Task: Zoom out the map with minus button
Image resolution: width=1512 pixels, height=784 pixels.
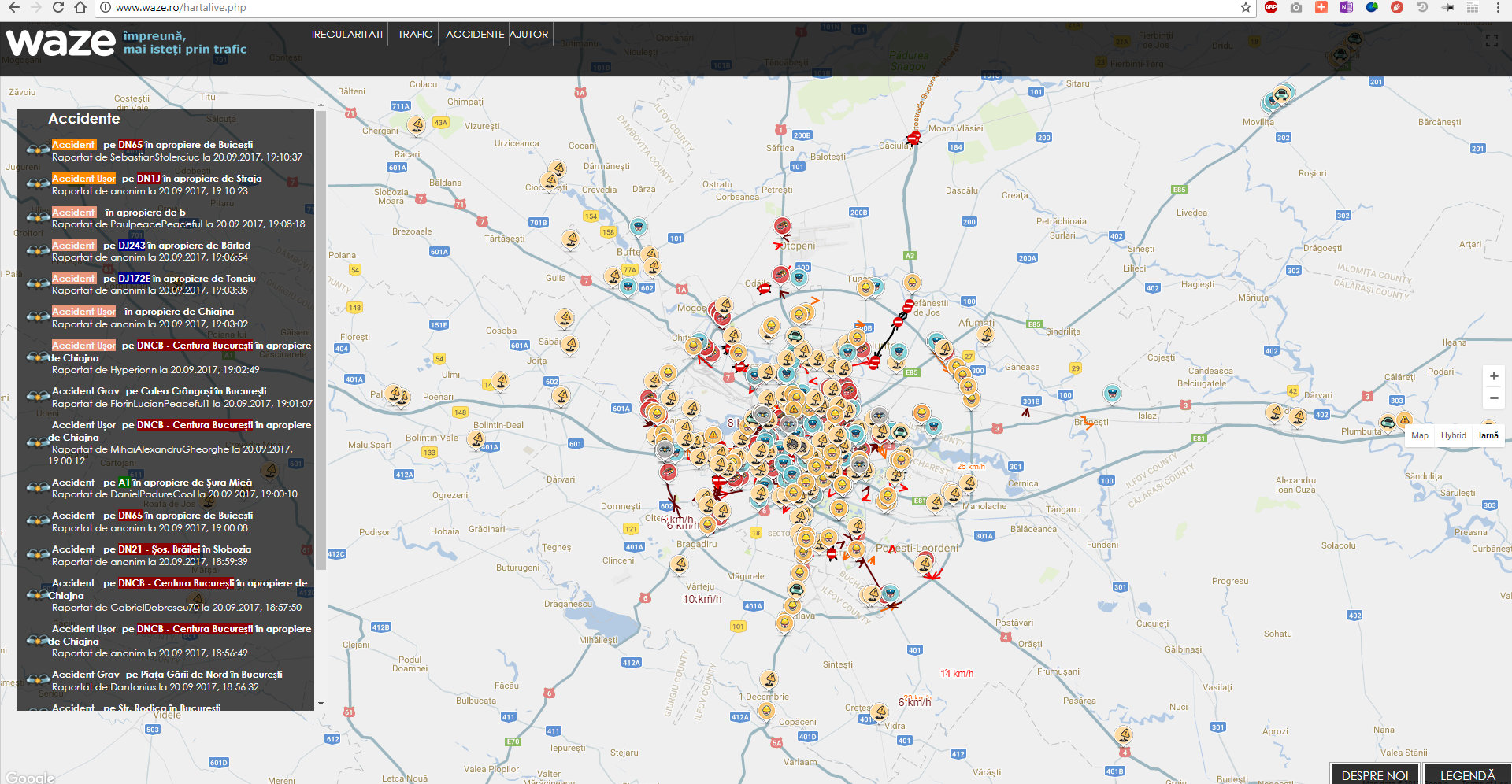Action: click(x=1494, y=398)
